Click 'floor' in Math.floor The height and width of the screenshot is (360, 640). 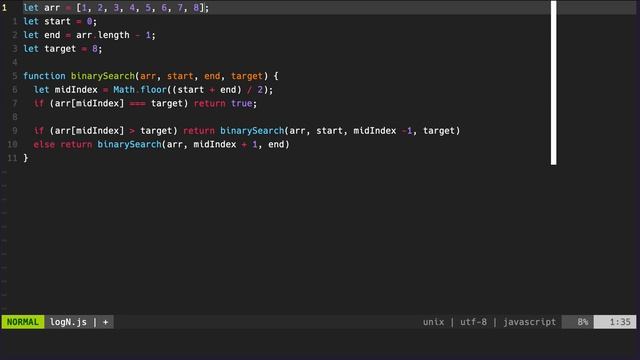pos(154,90)
